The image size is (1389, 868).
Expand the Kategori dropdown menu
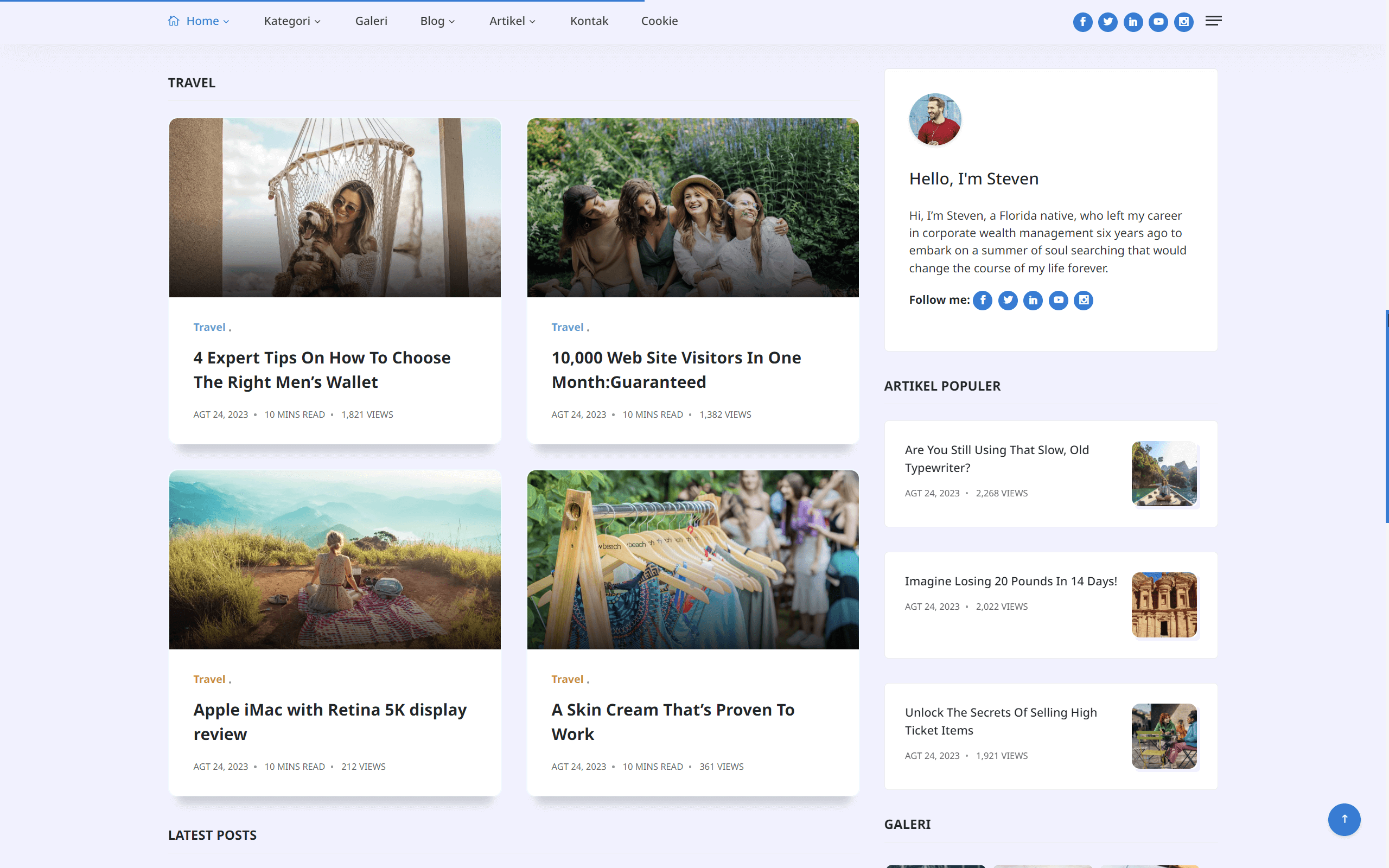291,21
